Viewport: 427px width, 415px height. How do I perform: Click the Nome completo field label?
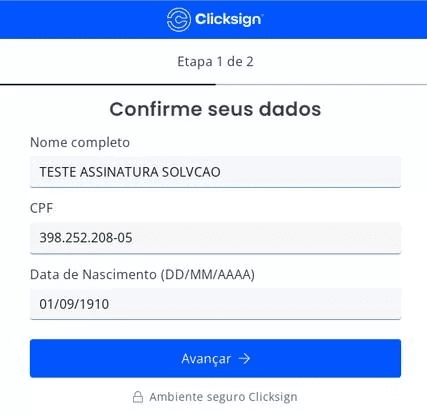(80, 143)
